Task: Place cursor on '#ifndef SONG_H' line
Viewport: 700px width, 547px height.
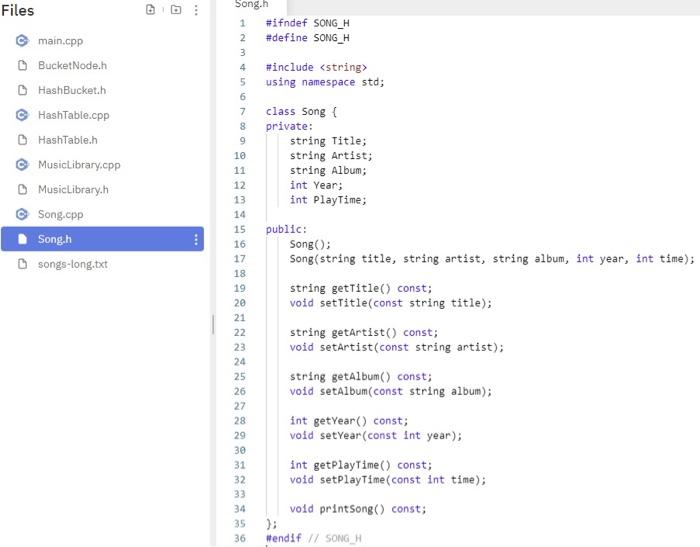Action: 308,23
